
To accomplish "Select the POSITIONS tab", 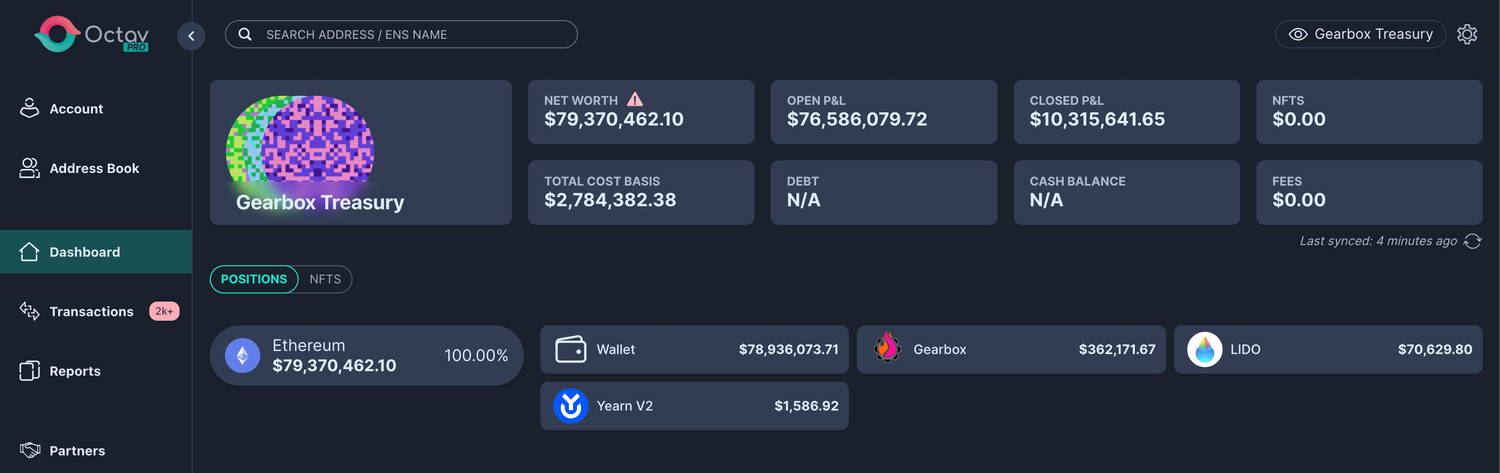I will pyautogui.click(x=254, y=279).
